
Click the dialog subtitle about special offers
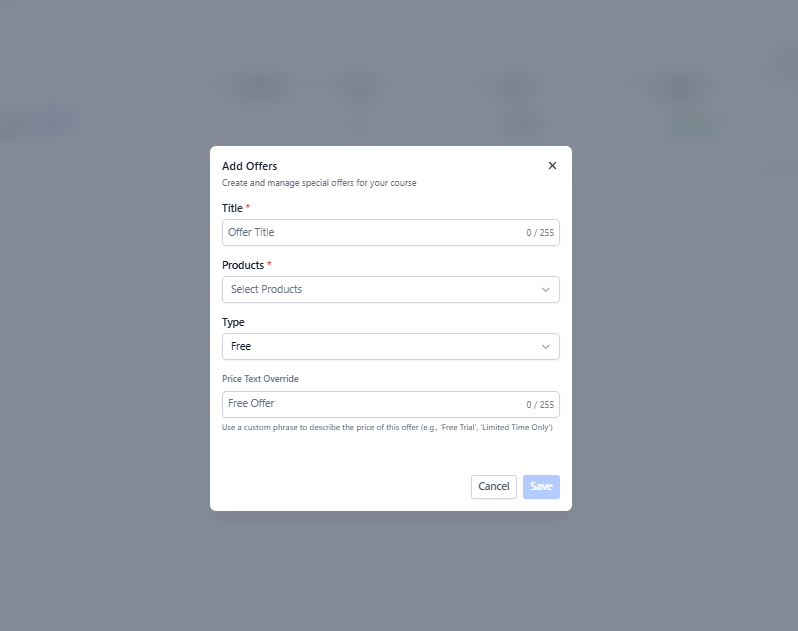(x=319, y=183)
